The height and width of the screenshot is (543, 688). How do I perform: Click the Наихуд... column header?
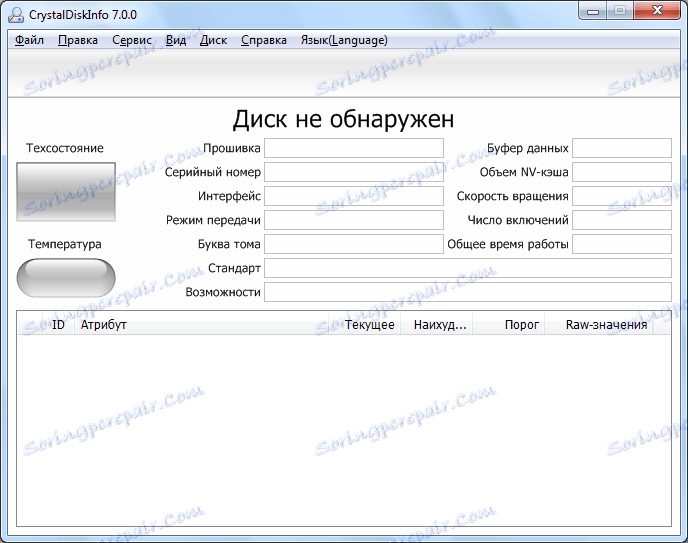437,325
